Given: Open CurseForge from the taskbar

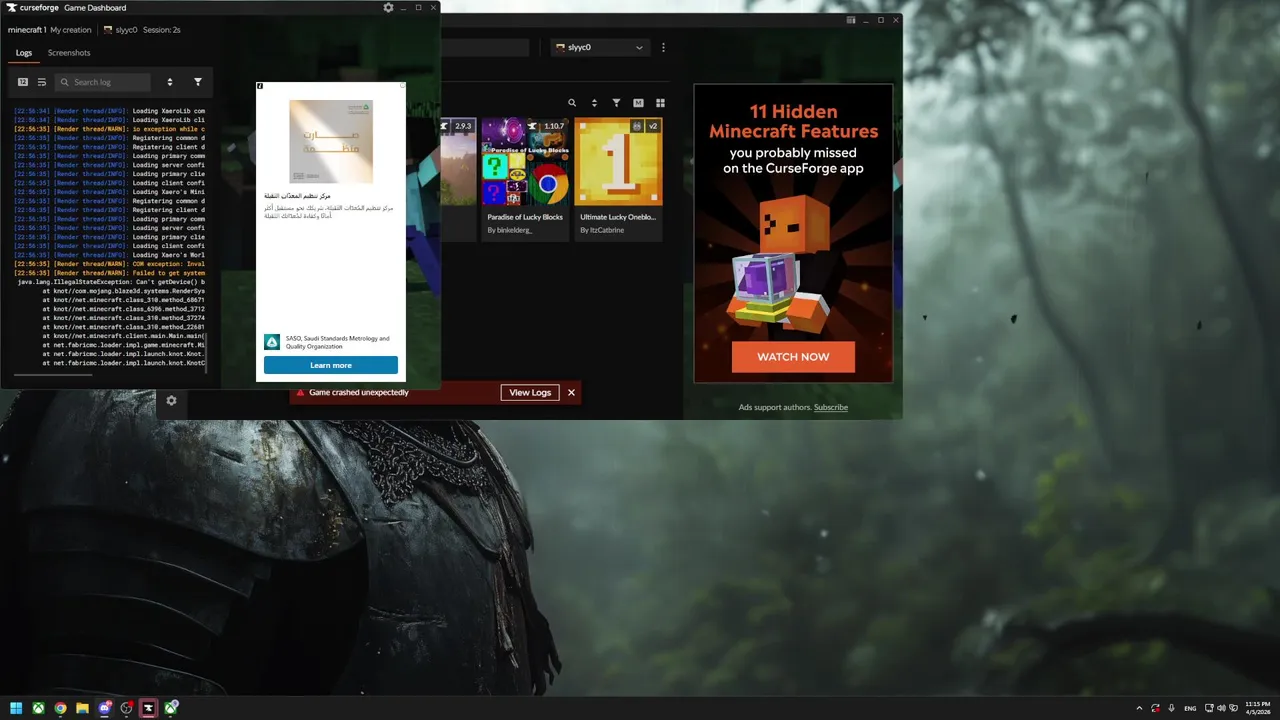Looking at the screenshot, I should click(x=149, y=708).
